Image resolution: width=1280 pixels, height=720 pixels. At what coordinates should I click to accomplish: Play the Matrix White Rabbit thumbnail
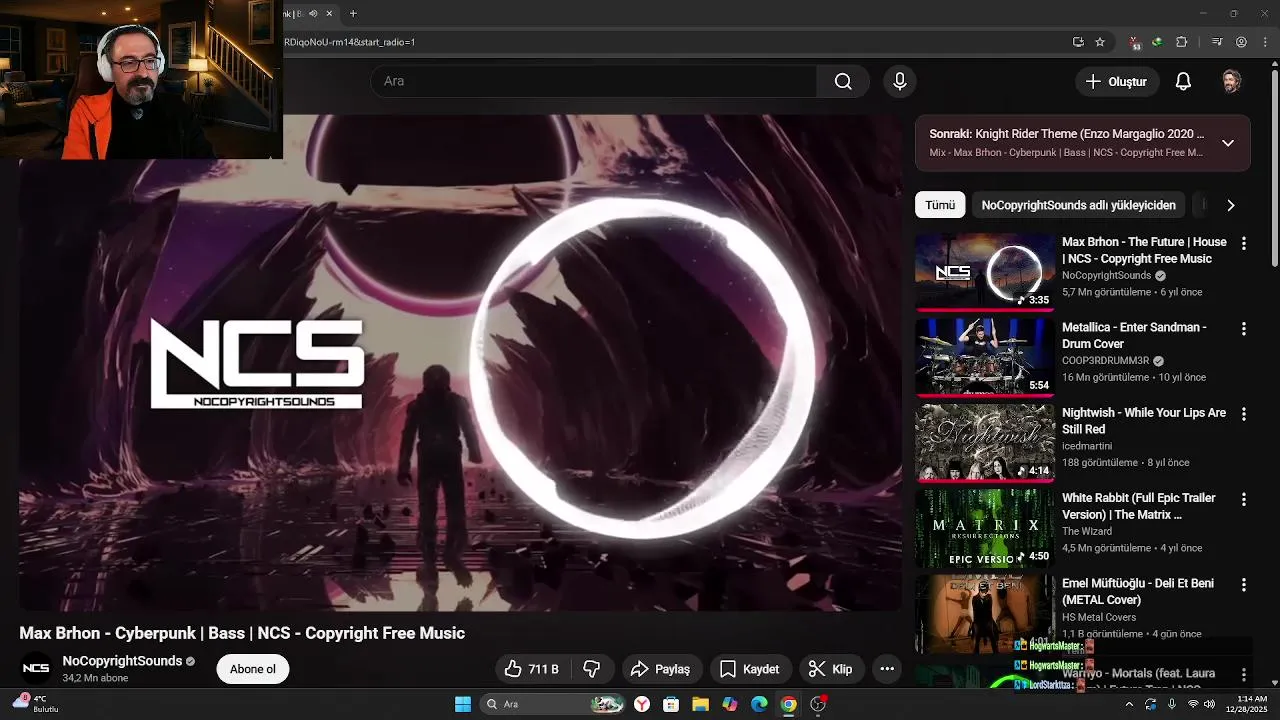coord(985,527)
